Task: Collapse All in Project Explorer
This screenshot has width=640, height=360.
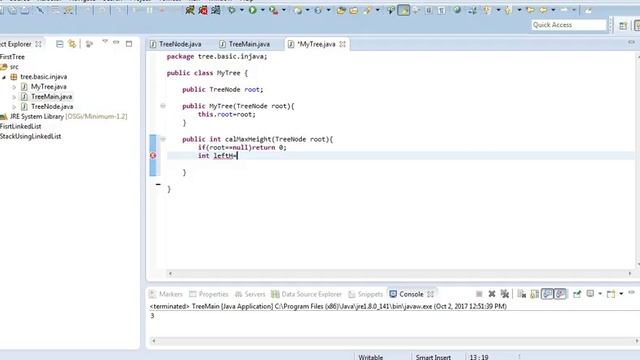Action: (x=60, y=44)
